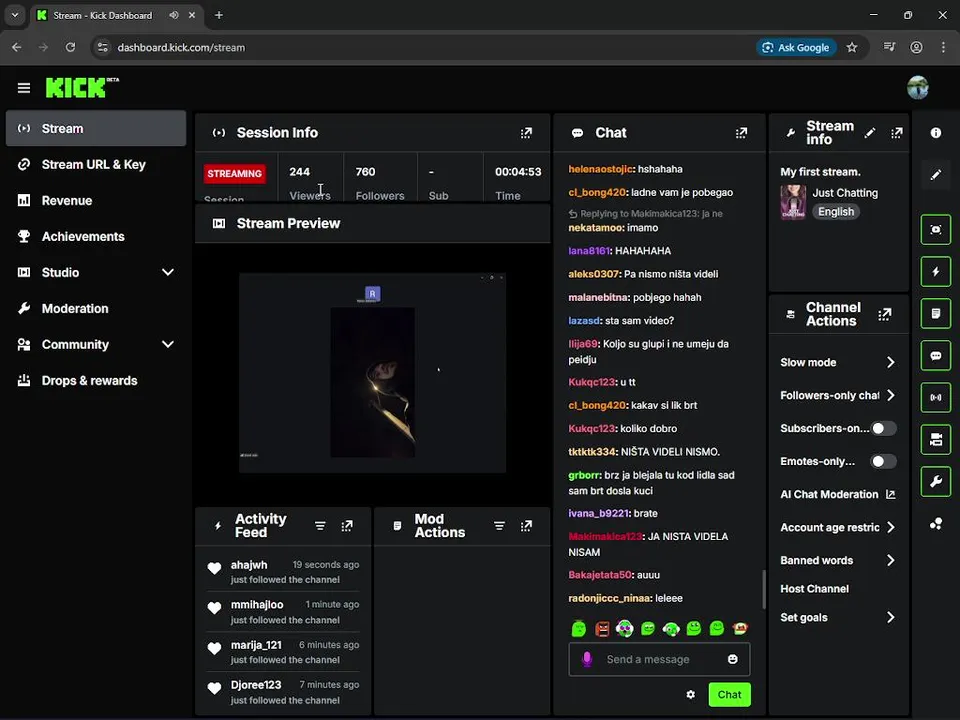Pop out the Channel Actions panel
This screenshot has height=720, width=960.
tap(885, 315)
